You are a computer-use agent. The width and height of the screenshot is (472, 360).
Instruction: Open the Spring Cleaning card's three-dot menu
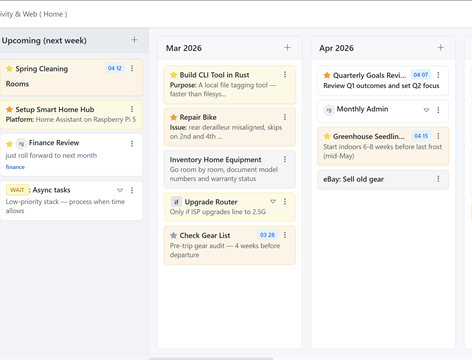click(x=132, y=68)
